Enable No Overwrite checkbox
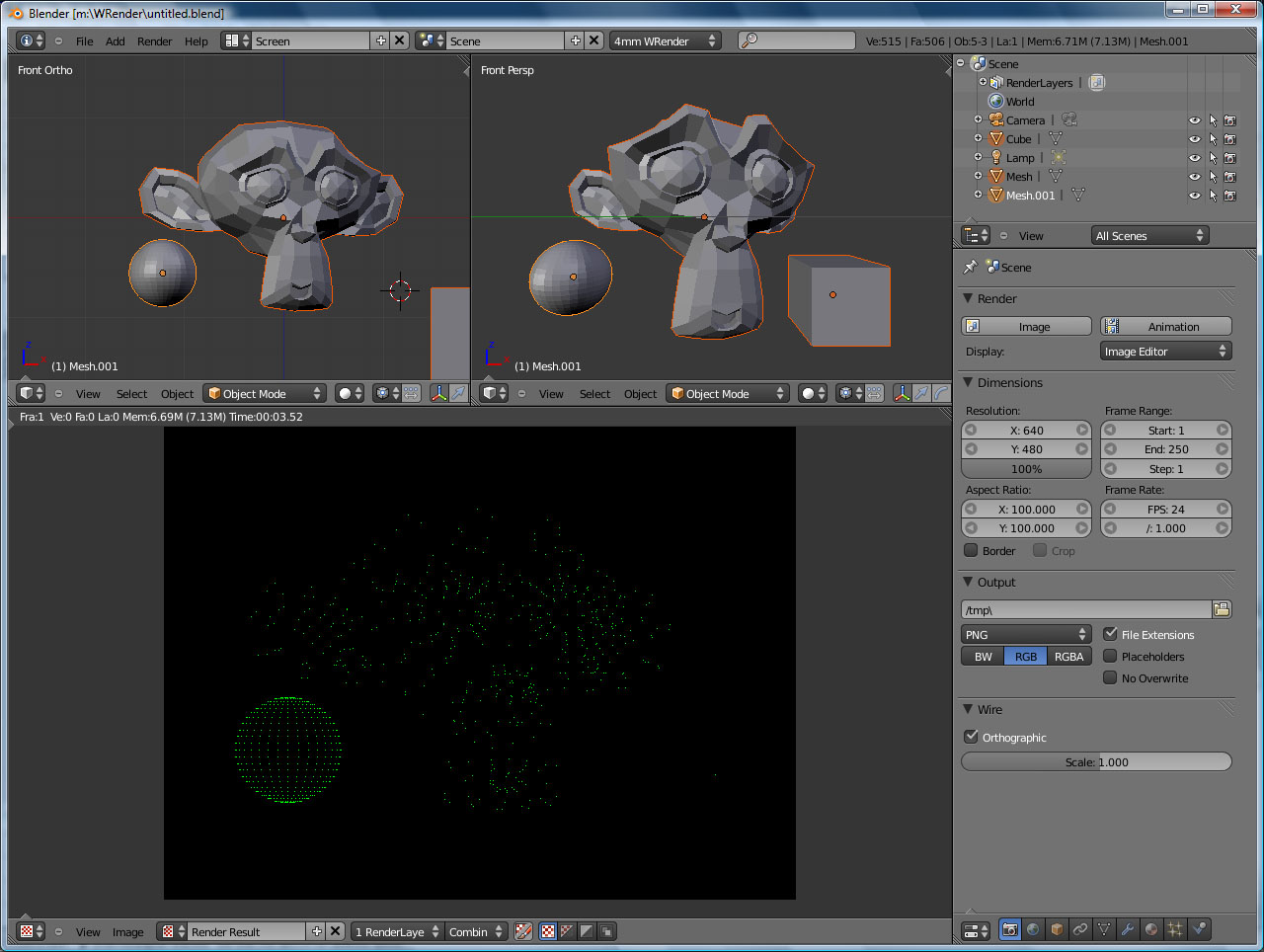1264x952 pixels. click(x=1110, y=677)
